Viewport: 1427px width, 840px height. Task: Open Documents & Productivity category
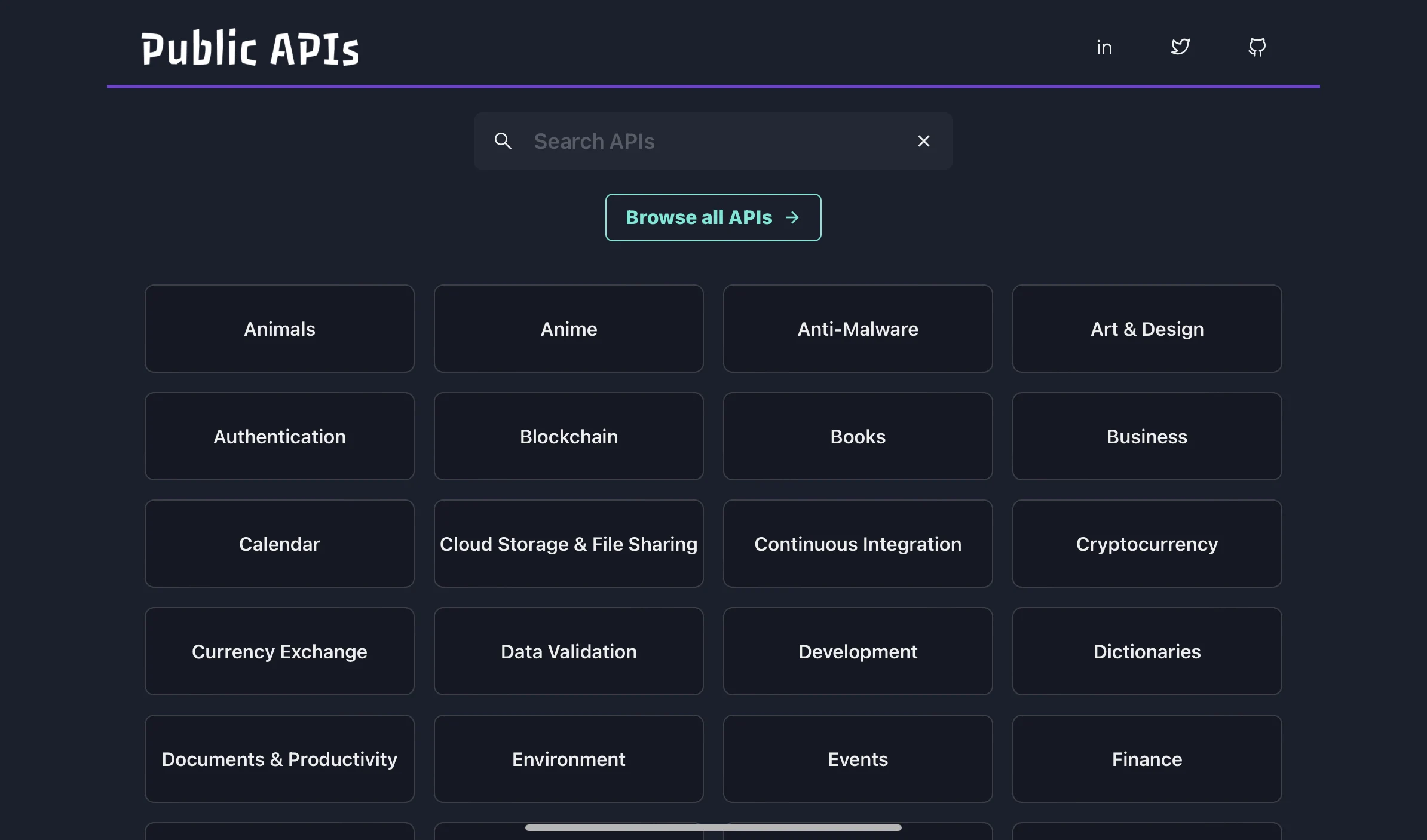pos(280,759)
